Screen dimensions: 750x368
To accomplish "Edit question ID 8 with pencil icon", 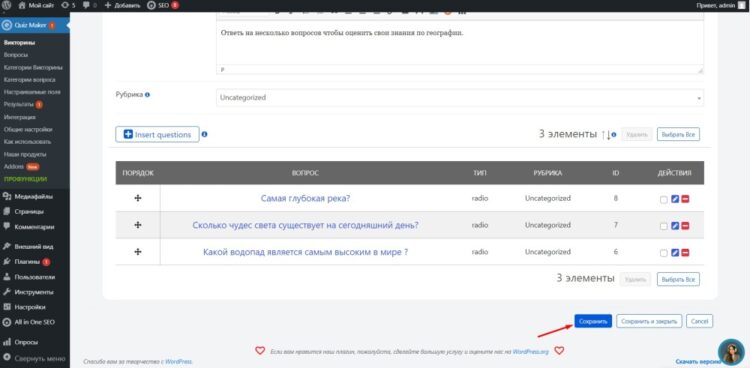I will [x=675, y=199].
